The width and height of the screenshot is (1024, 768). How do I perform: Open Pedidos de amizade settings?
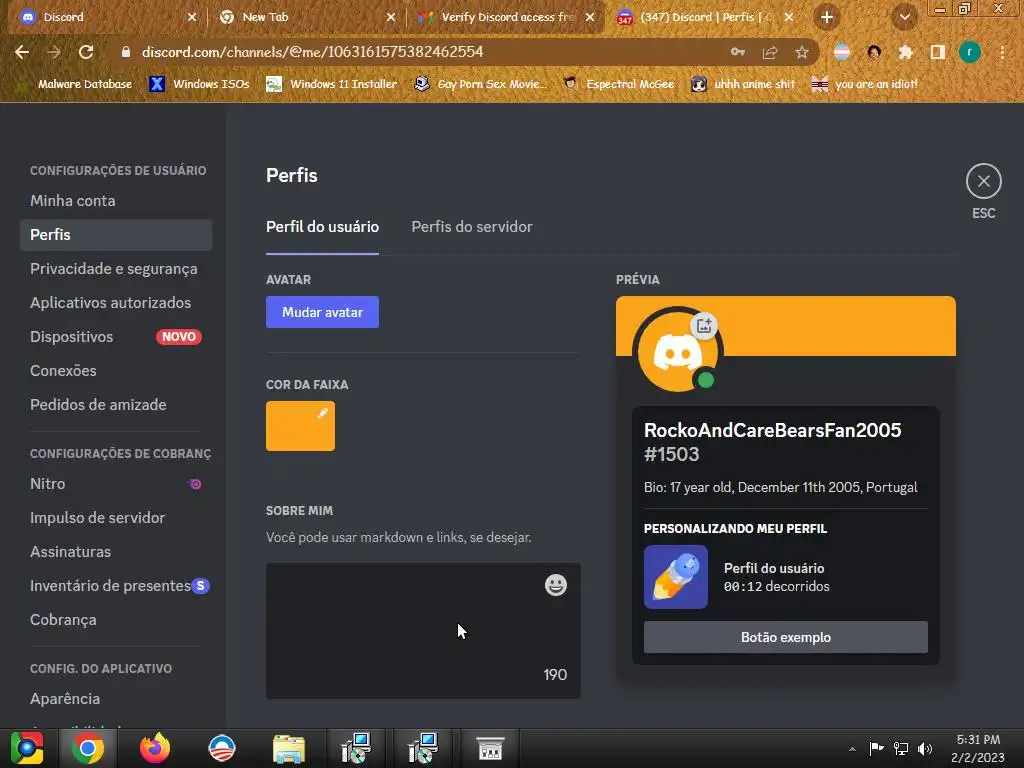[116, 404]
